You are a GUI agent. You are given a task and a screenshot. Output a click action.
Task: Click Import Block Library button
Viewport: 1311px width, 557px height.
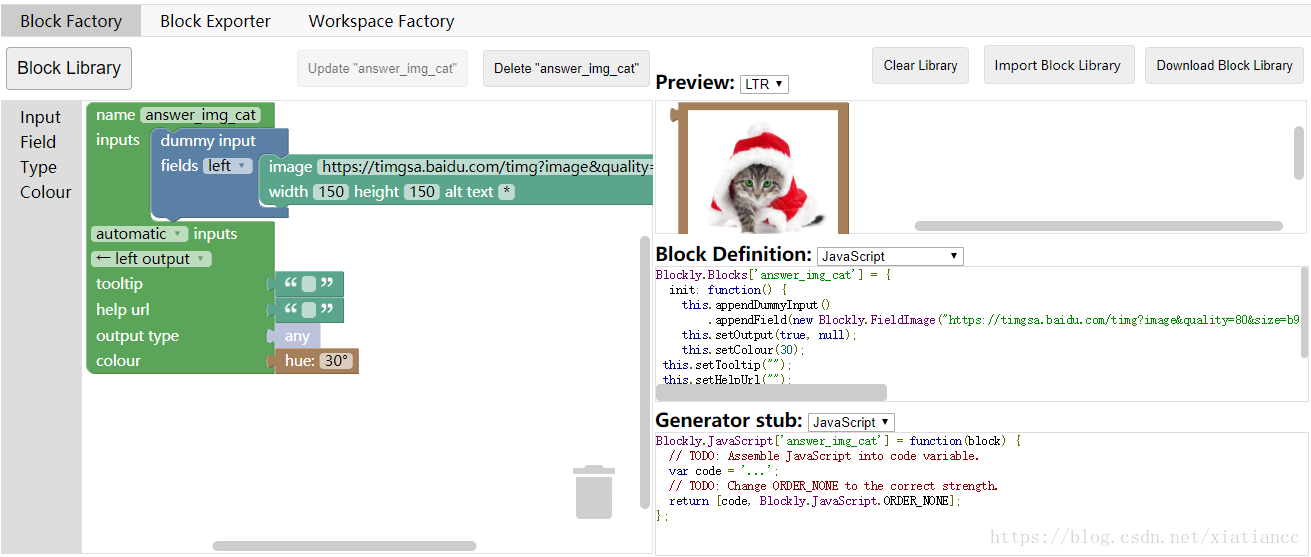coord(1058,65)
